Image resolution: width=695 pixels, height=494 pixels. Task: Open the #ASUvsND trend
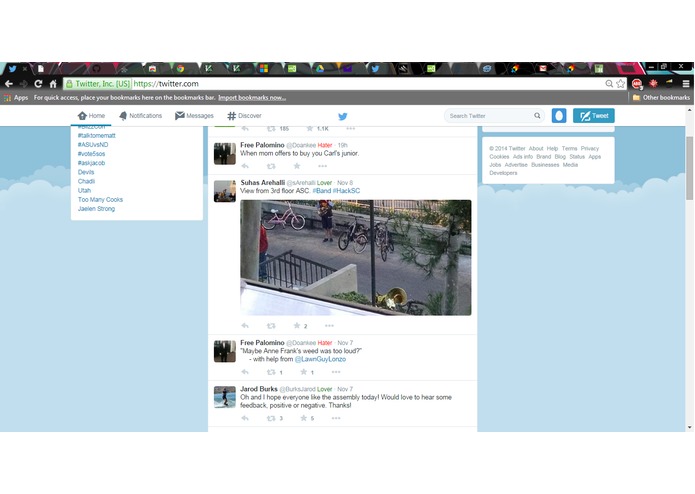pyautogui.click(x=93, y=144)
